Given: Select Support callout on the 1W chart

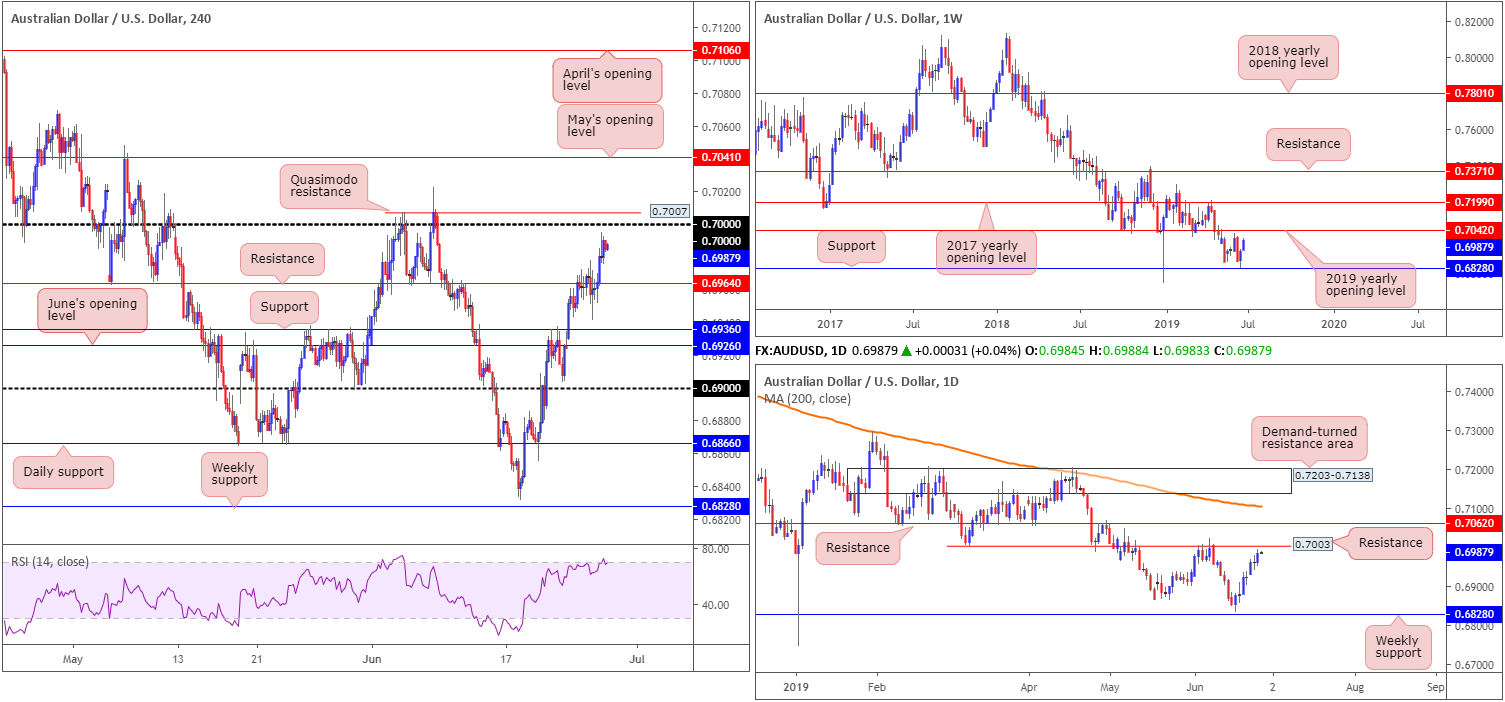Looking at the screenshot, I should pos(851,245).
